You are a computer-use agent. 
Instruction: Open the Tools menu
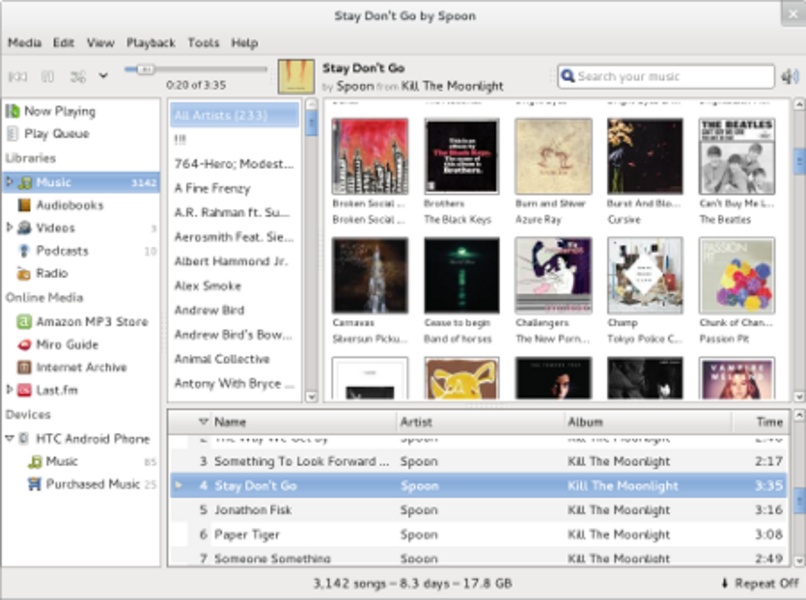(203, 43)
